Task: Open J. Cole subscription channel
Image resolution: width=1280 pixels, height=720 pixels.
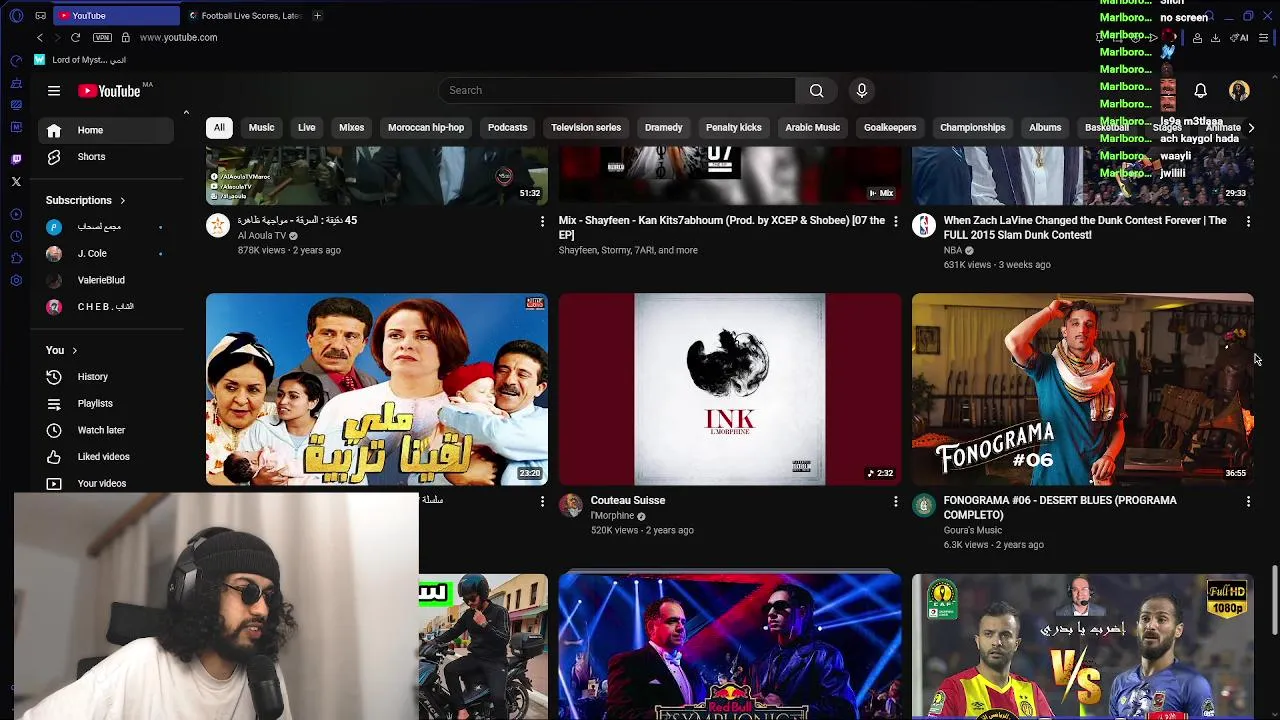Action: tap(106, 254)
